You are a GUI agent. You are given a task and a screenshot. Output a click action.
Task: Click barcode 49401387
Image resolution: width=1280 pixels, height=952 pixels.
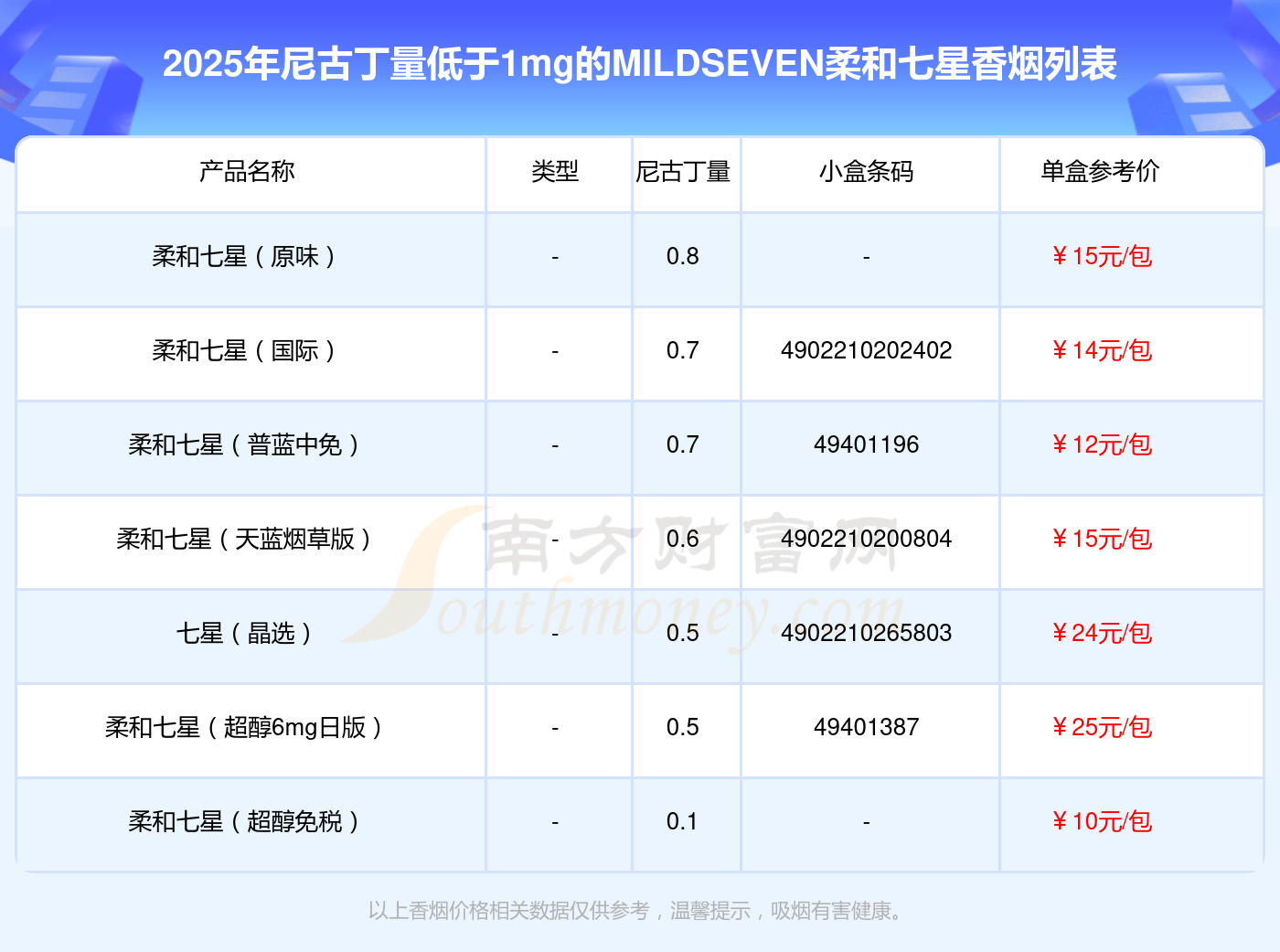tap(866, 727)
